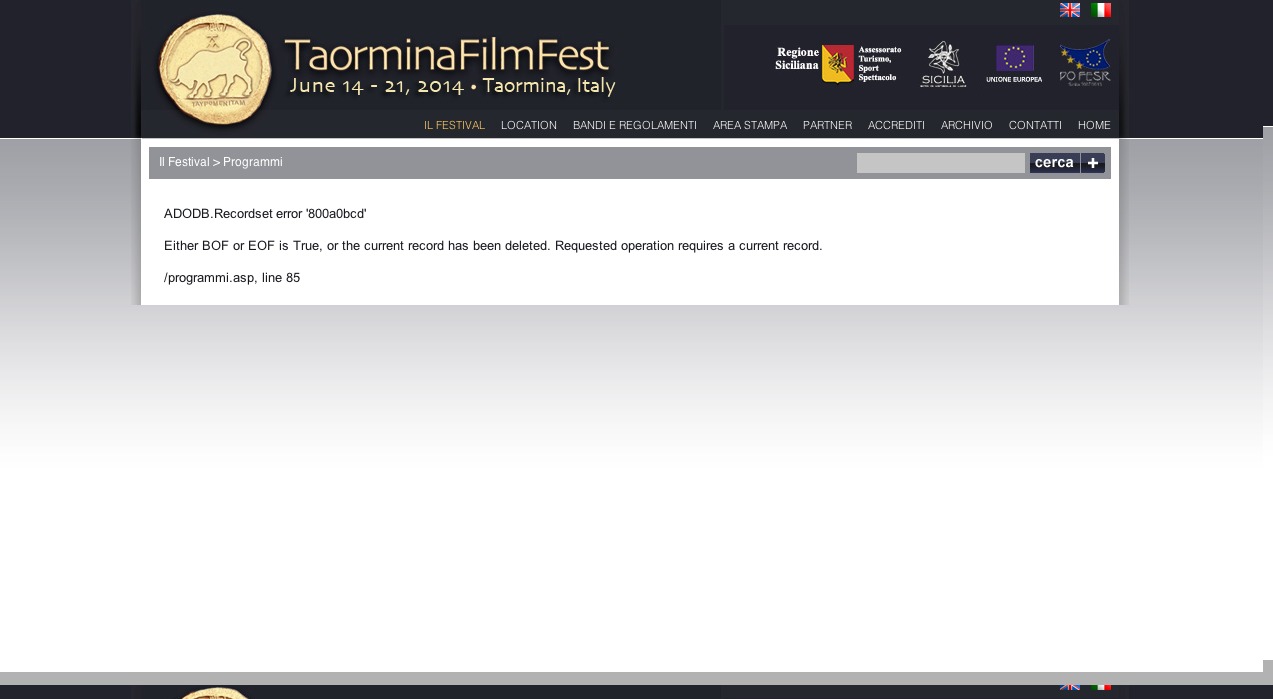Viewport: 1273px width, 699px height.
Task: Open the Programmi breadcrumb link
Action: [x=252, y=162]
